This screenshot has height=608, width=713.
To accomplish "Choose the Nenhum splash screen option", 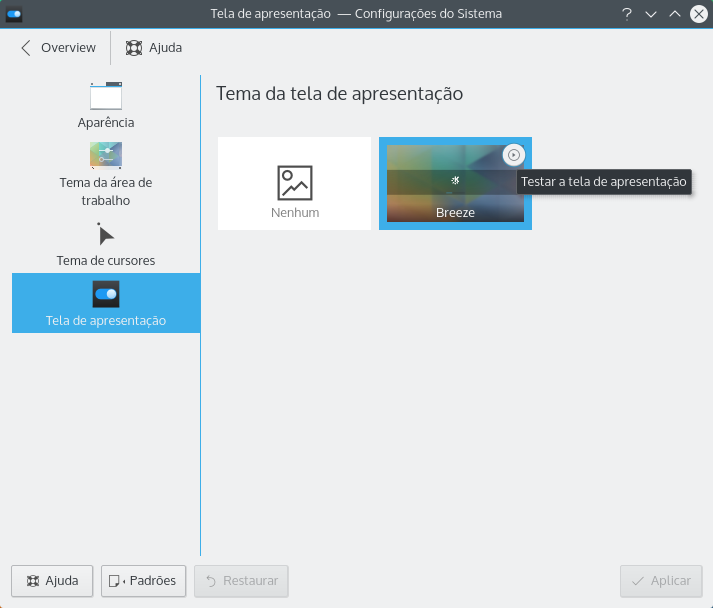I will click(294, 184).
